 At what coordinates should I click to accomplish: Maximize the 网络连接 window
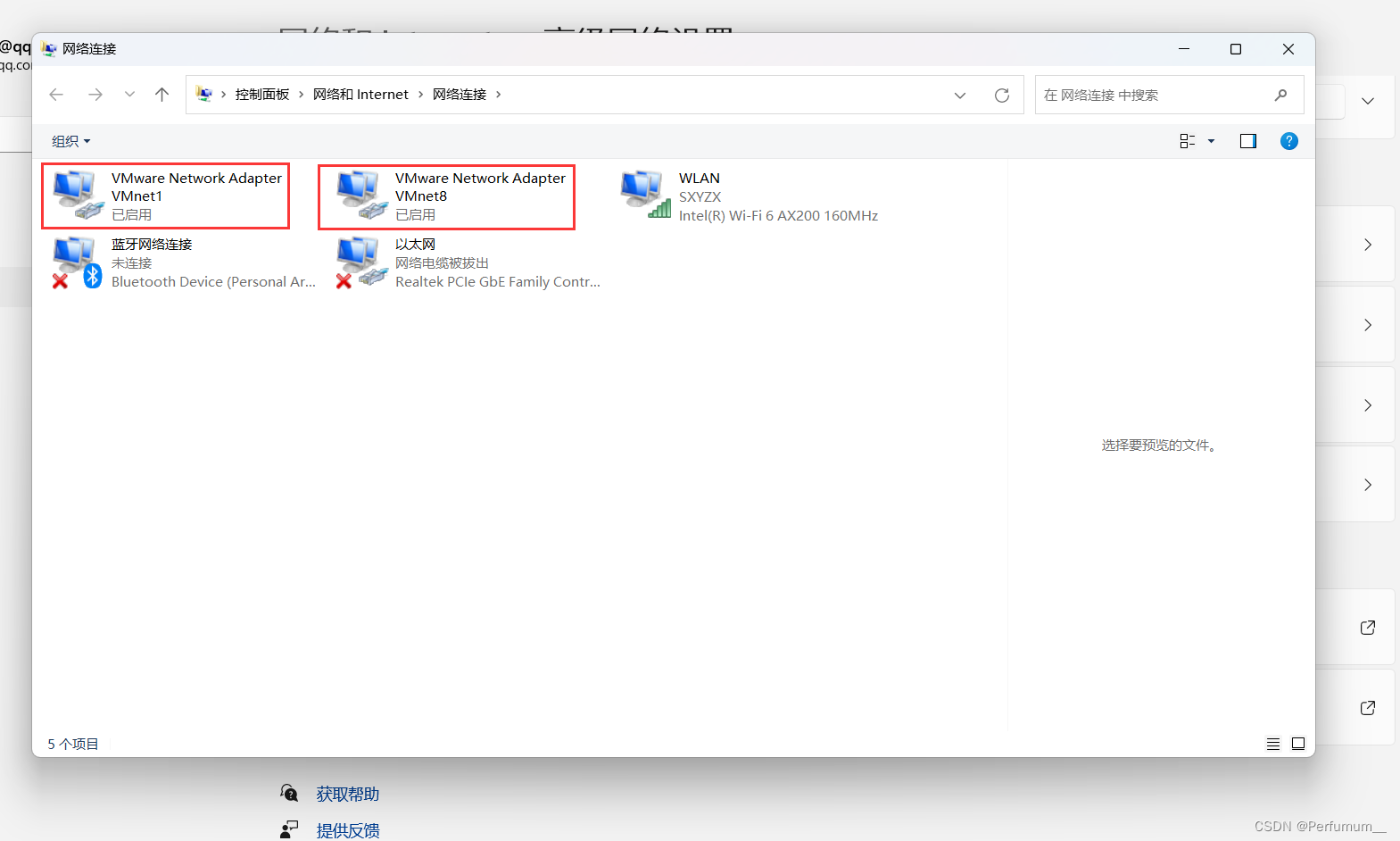pyautogui.click(x=1236, y=49)
